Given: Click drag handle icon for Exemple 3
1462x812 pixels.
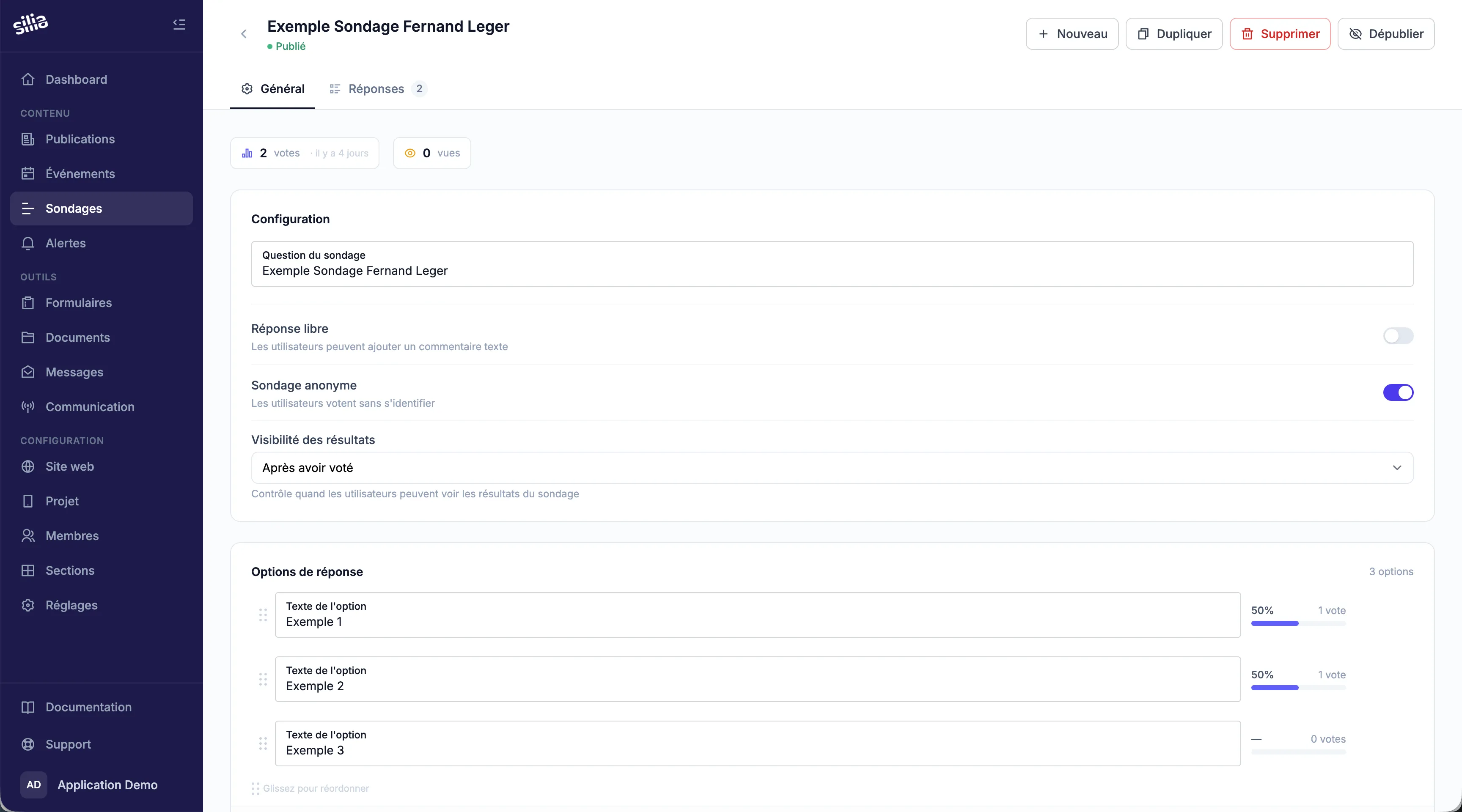Looking at the screenshot, I should click(263, 743).
